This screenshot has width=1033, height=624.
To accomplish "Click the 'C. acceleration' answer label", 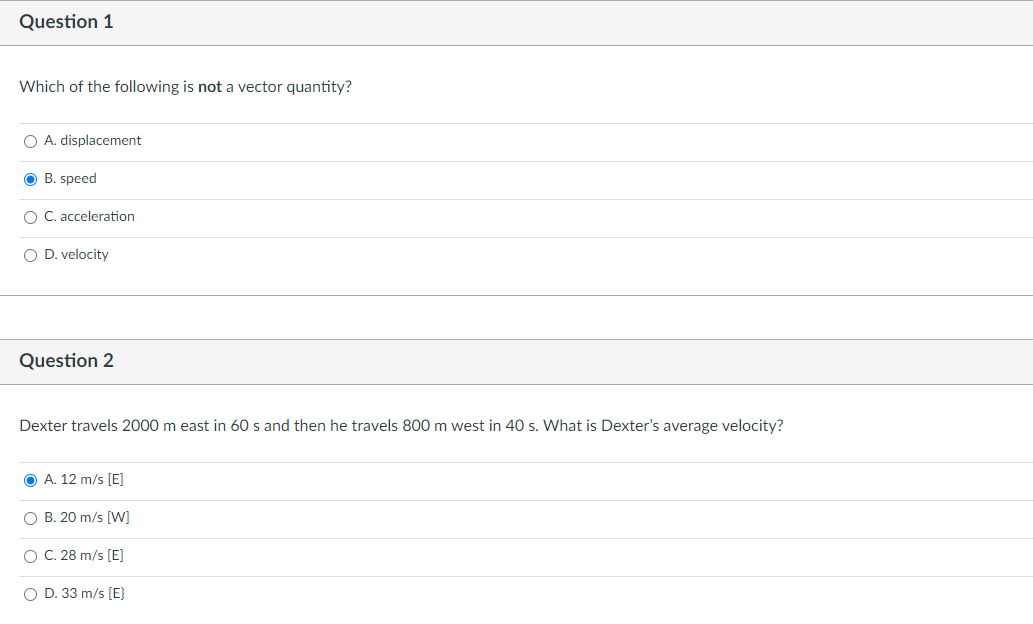I will coord(90,216).
